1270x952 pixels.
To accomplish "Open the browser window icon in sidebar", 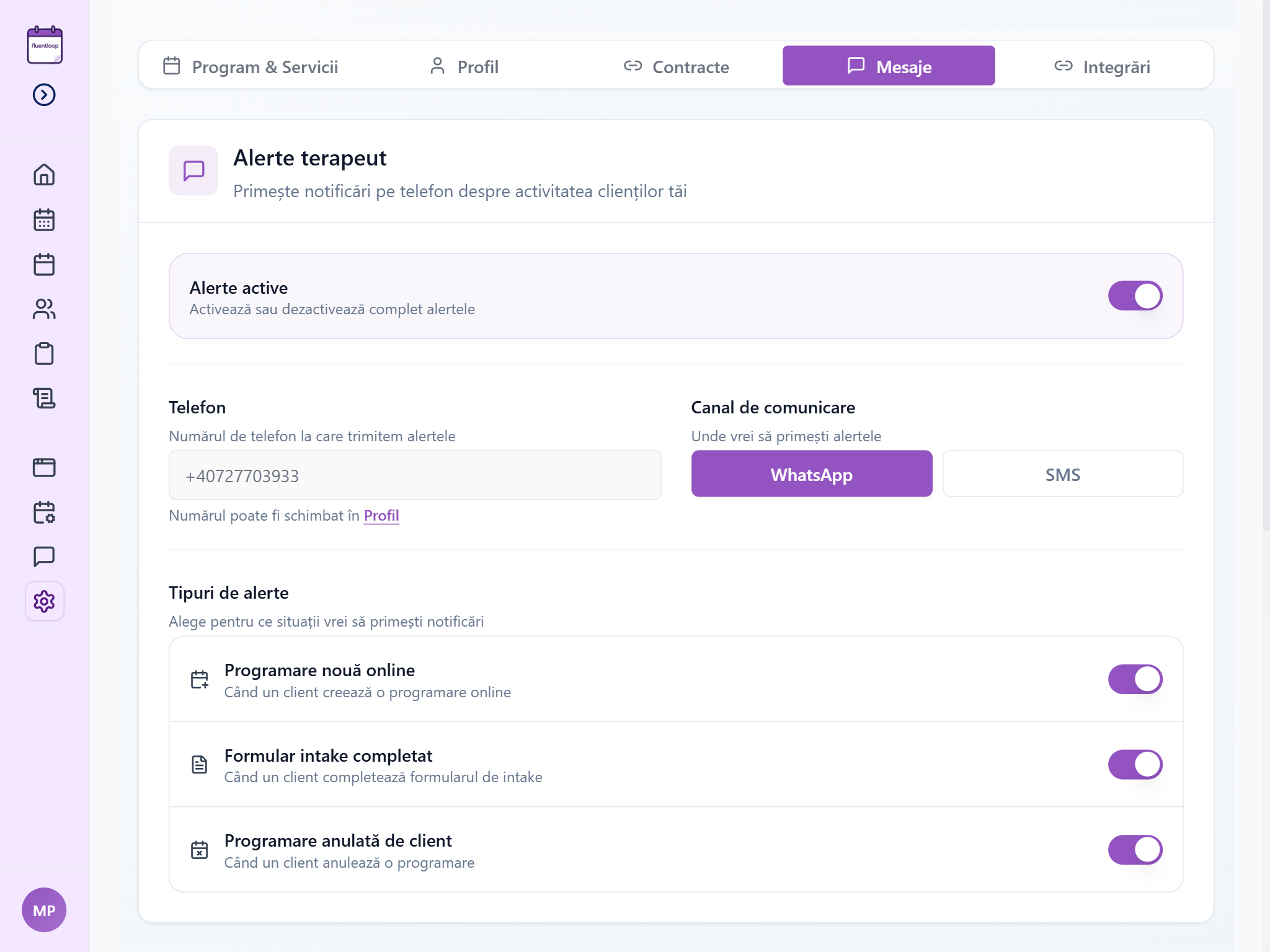I will tap(44, 467).
